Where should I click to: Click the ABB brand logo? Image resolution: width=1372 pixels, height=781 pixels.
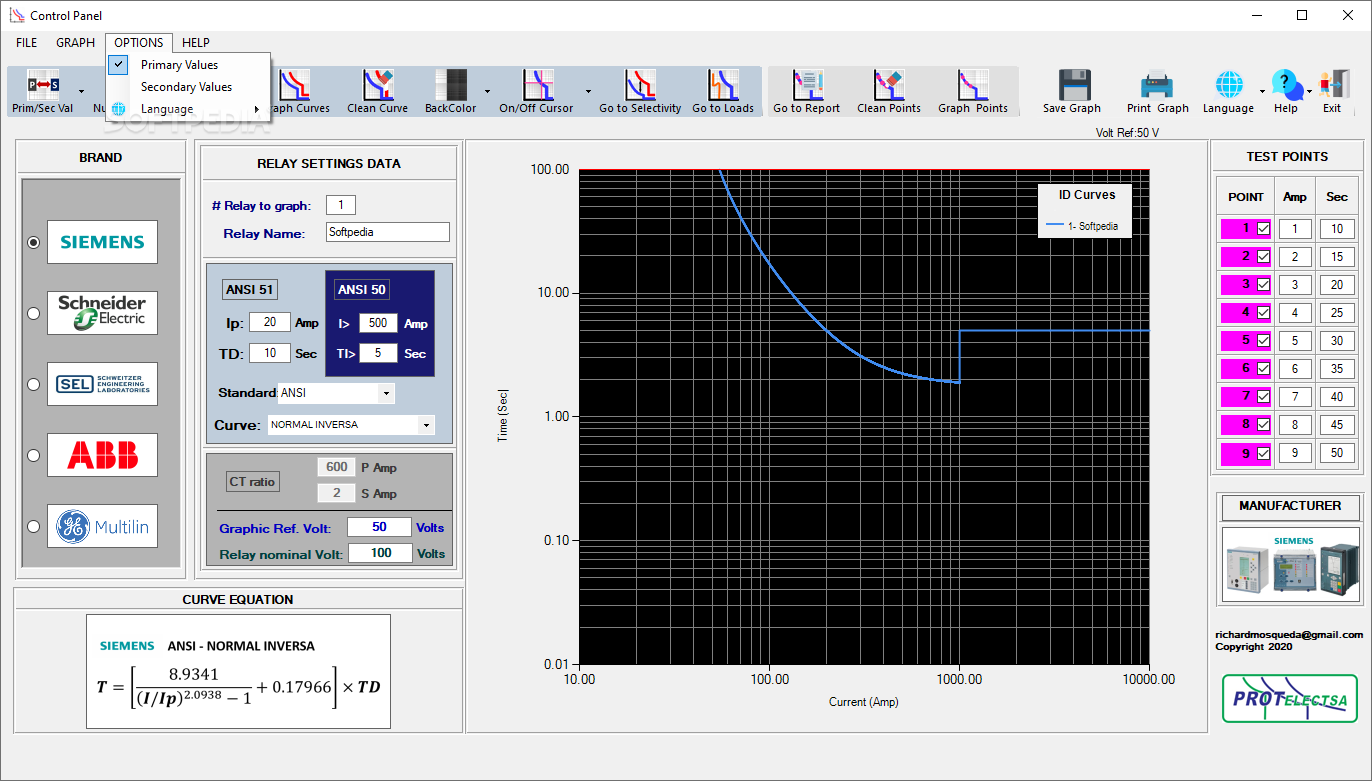point(102,455)
